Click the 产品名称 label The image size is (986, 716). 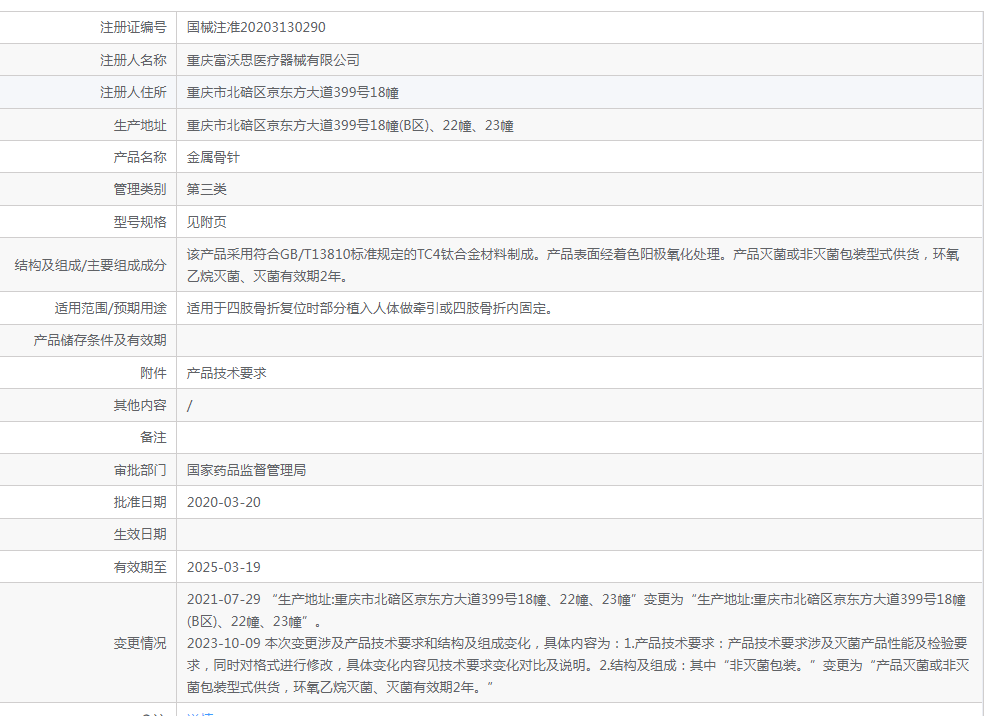tap(140, 157)
